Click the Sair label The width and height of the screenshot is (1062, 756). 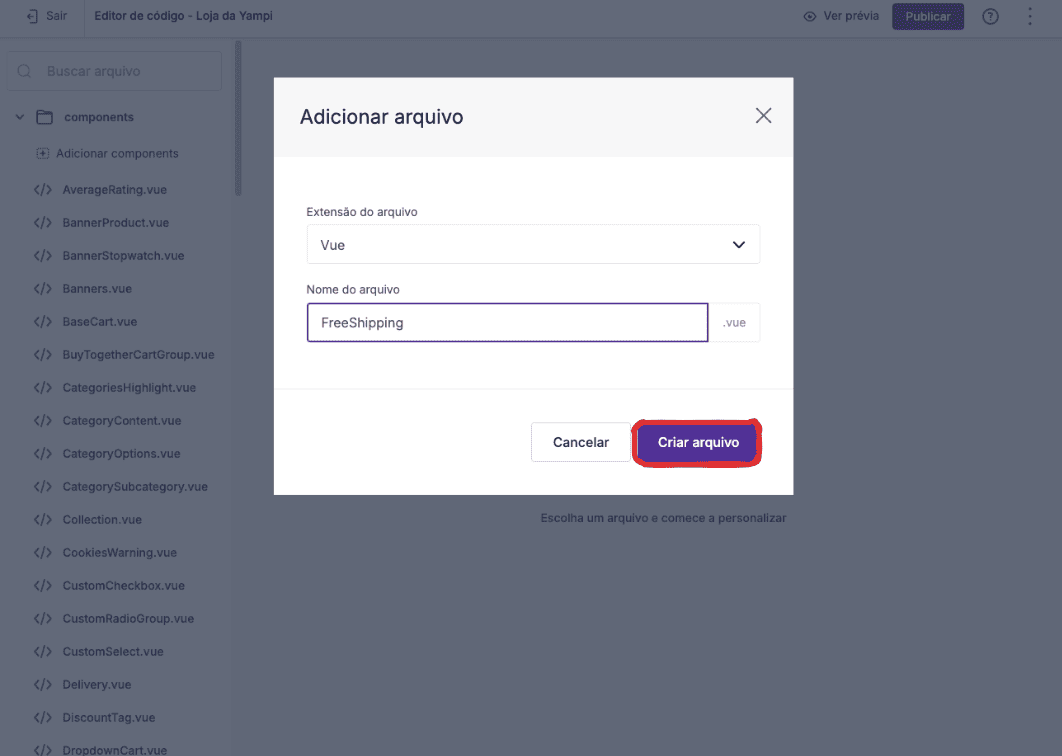click(56, 16)
